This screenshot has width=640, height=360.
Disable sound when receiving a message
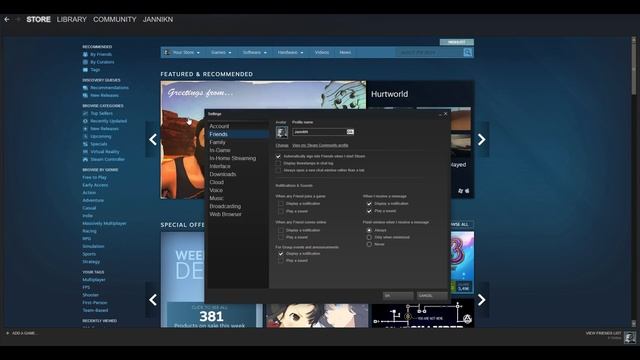[369, 211]
